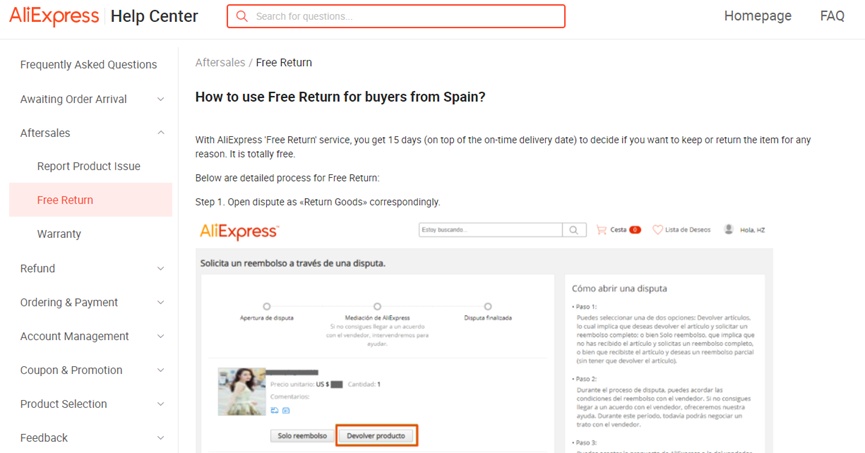Select Feedback menu item

(44, 438)
